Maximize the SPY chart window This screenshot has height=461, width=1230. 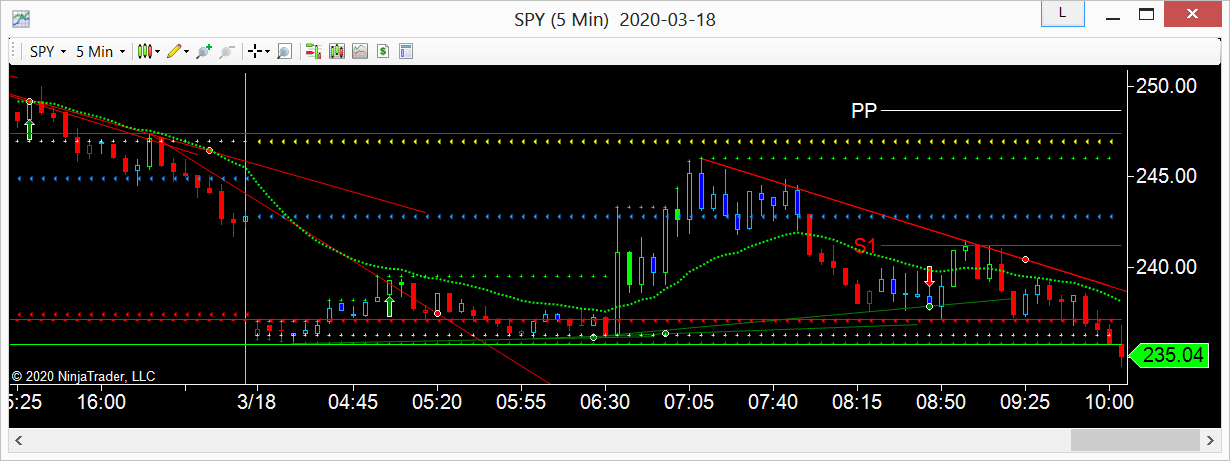[1146, 14]
